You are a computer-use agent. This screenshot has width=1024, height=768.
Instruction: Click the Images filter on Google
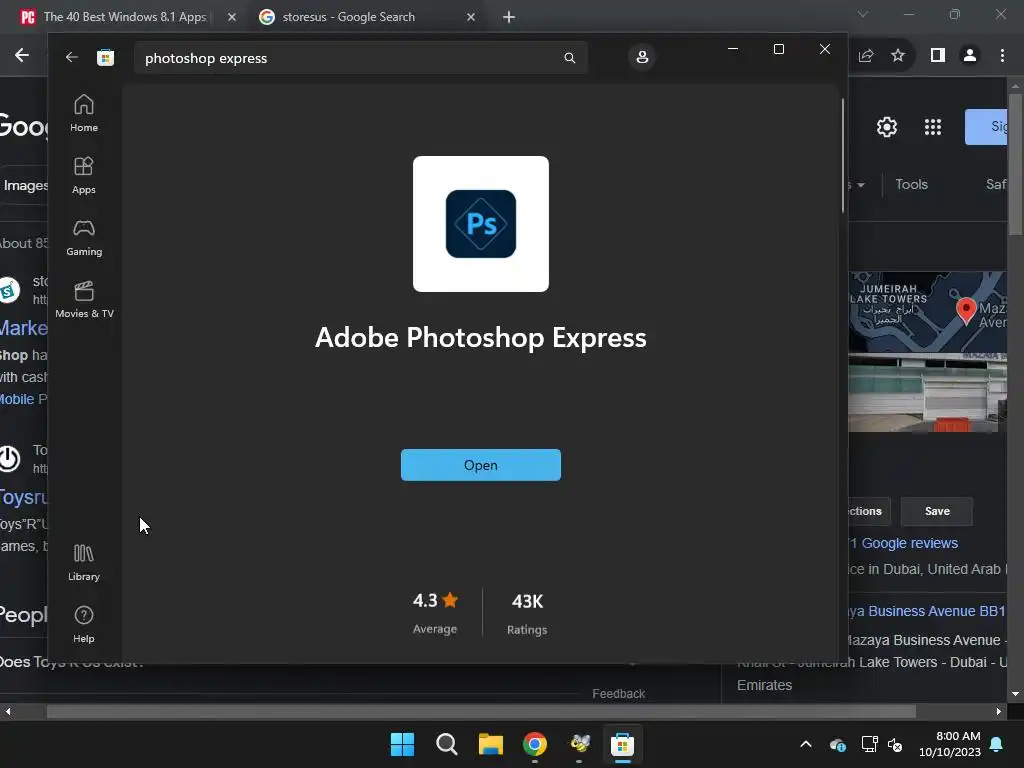pos(25,185)
